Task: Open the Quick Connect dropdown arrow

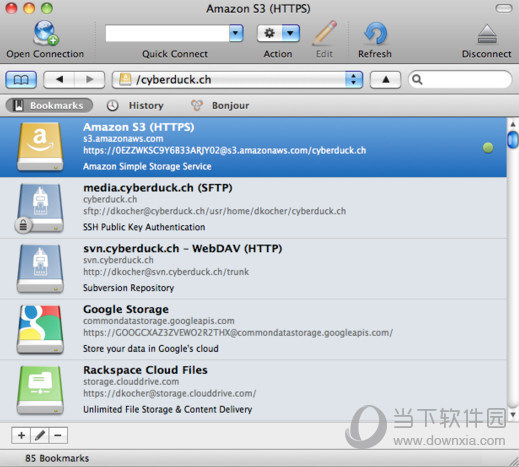Action: [x=236, y=33]
